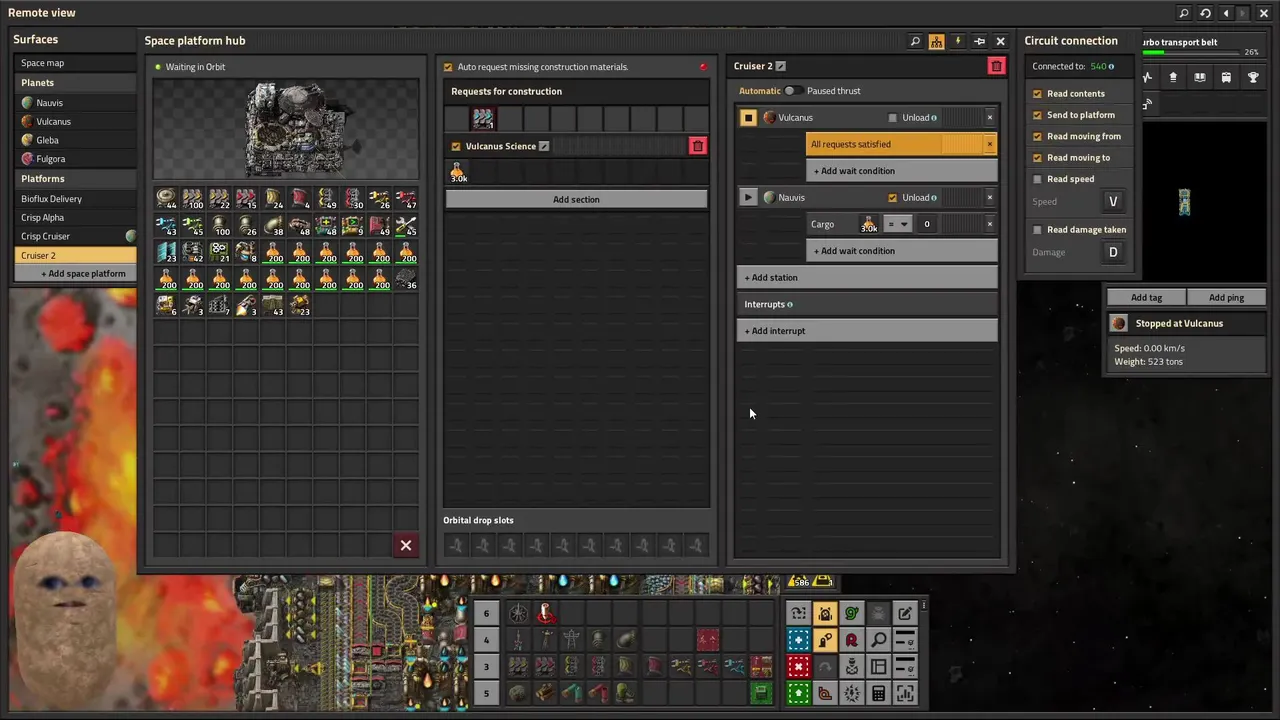Screen dimensions: 1280x720
Task: Enable the Unload checkbox for Vulcanus
Action: [x=893, y=117]
